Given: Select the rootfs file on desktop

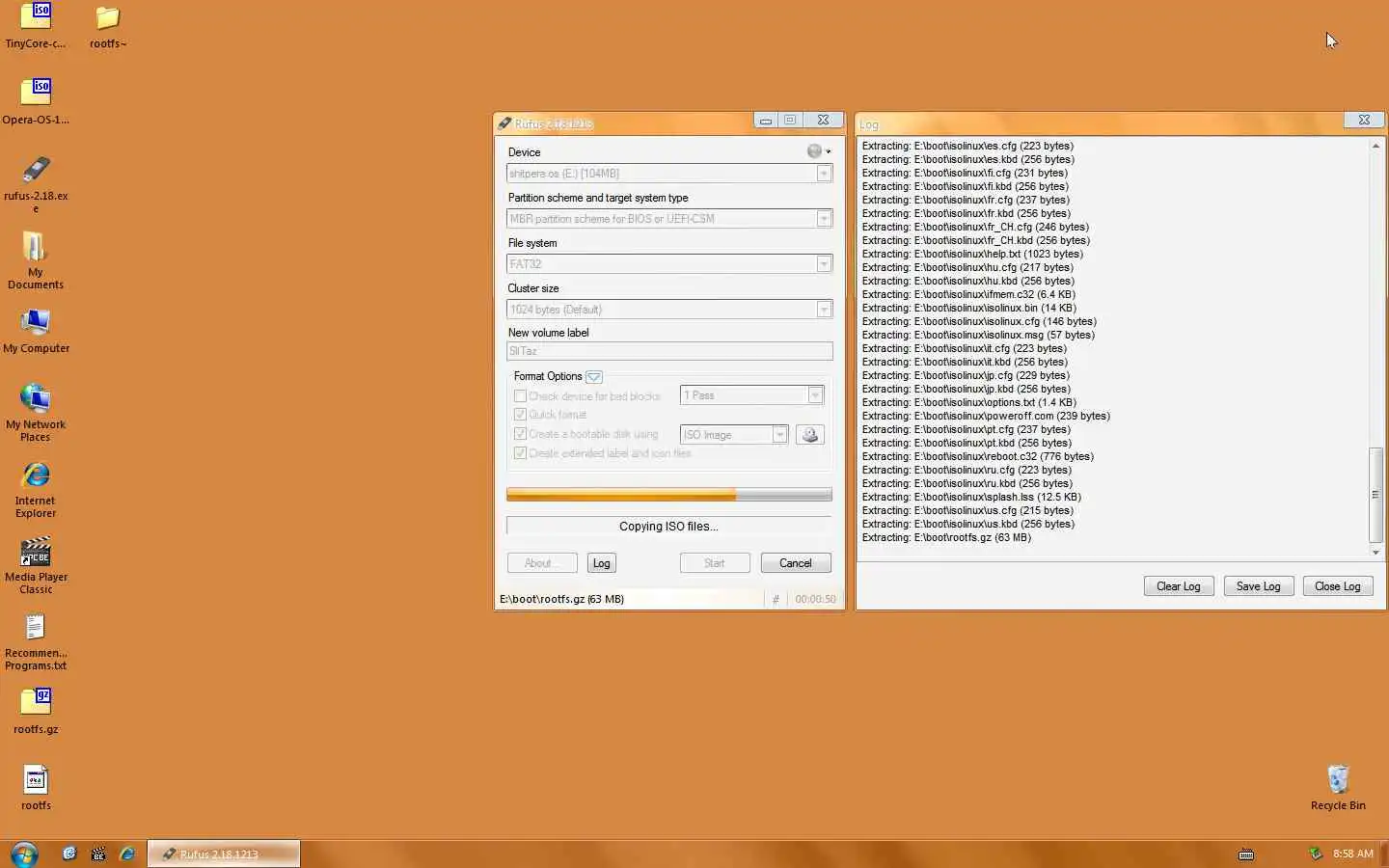Looking at the screenshot, I should click(x=36, y=787).
